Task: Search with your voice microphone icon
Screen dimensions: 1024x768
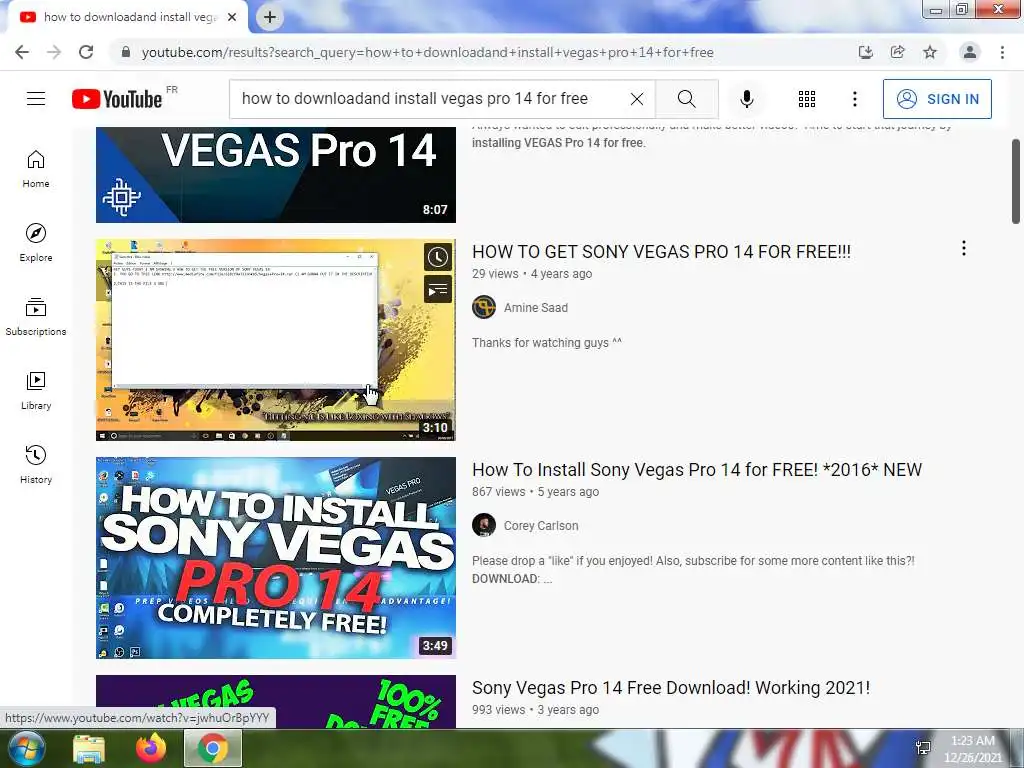Action: click(x=747, y=99)
